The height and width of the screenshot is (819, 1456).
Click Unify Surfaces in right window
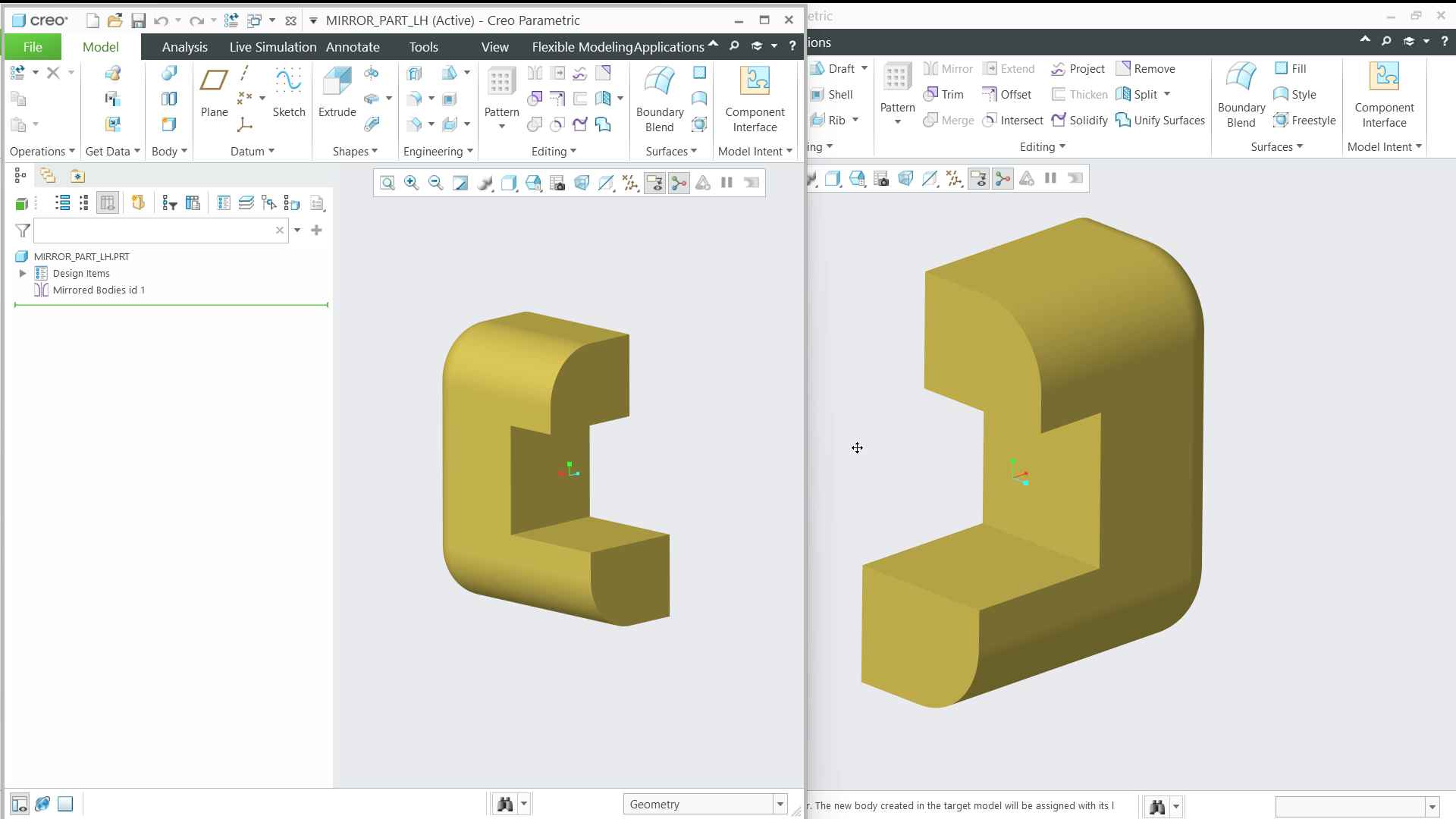(1160, 120)
